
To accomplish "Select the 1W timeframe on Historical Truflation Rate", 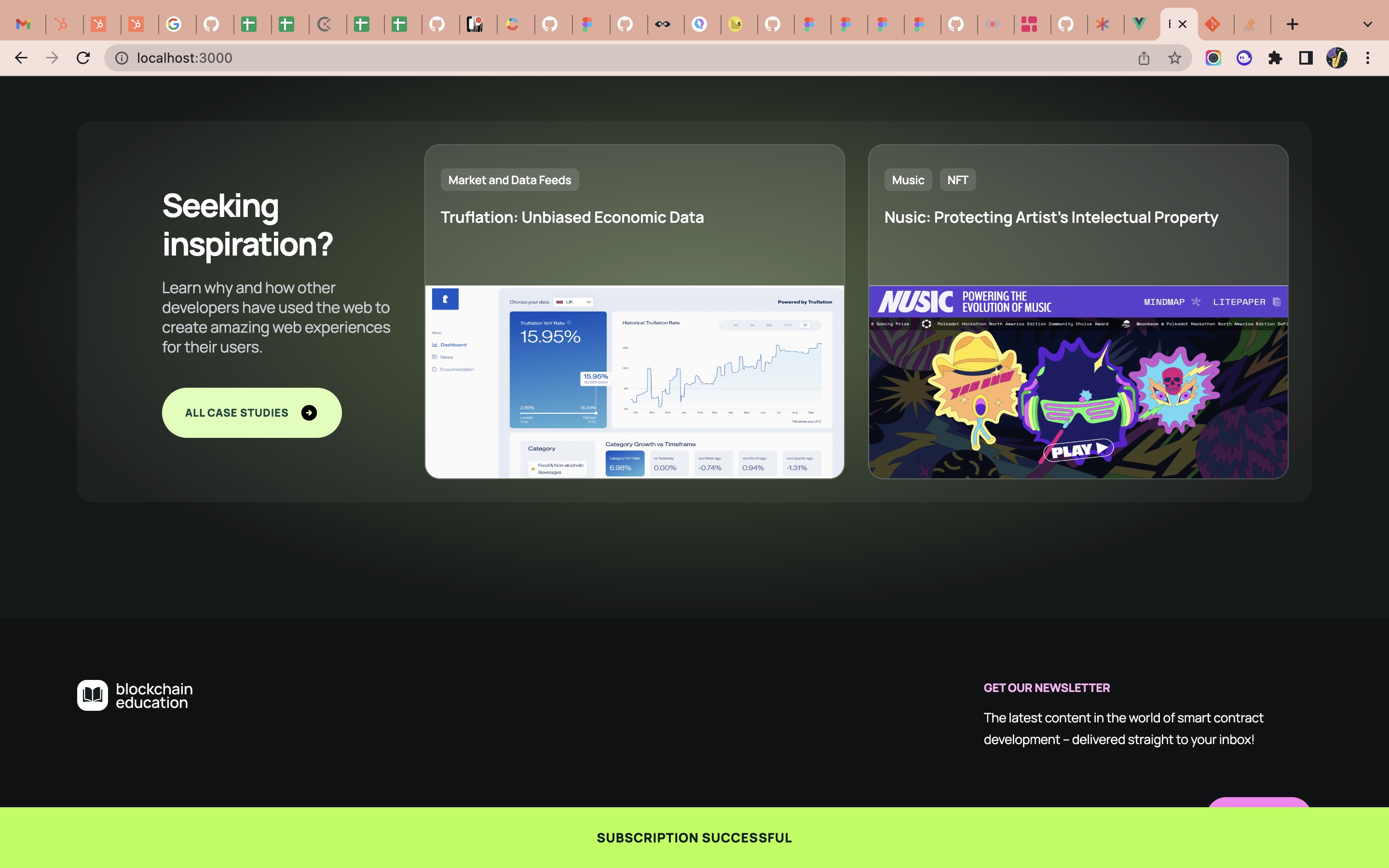I will click(736, 325).
